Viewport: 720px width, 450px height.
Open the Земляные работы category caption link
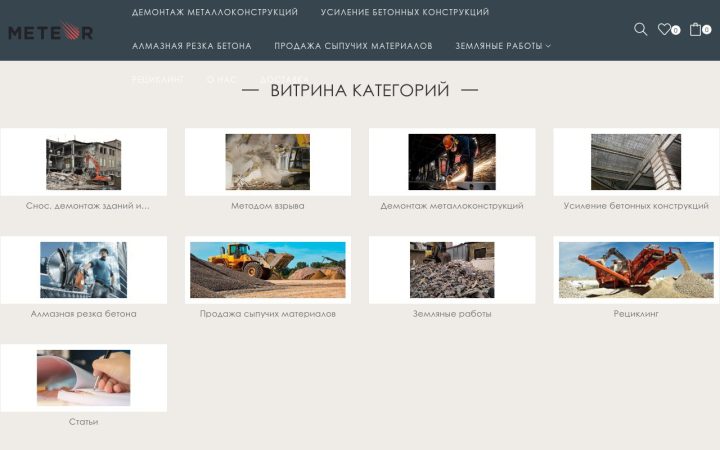(452, 314)
